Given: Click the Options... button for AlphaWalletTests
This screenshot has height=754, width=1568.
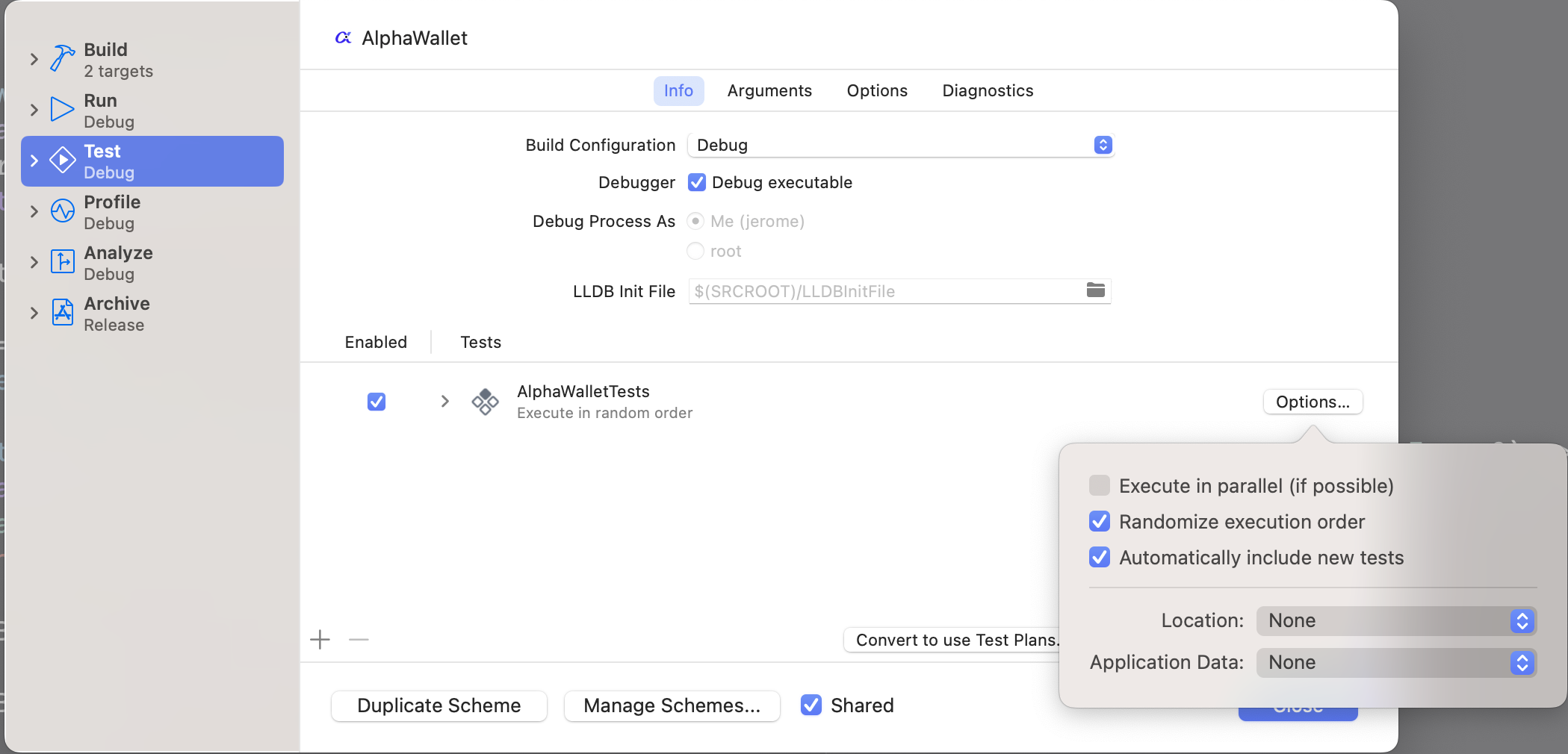Looking at the screenshot, I should [x=1313, y=402].
